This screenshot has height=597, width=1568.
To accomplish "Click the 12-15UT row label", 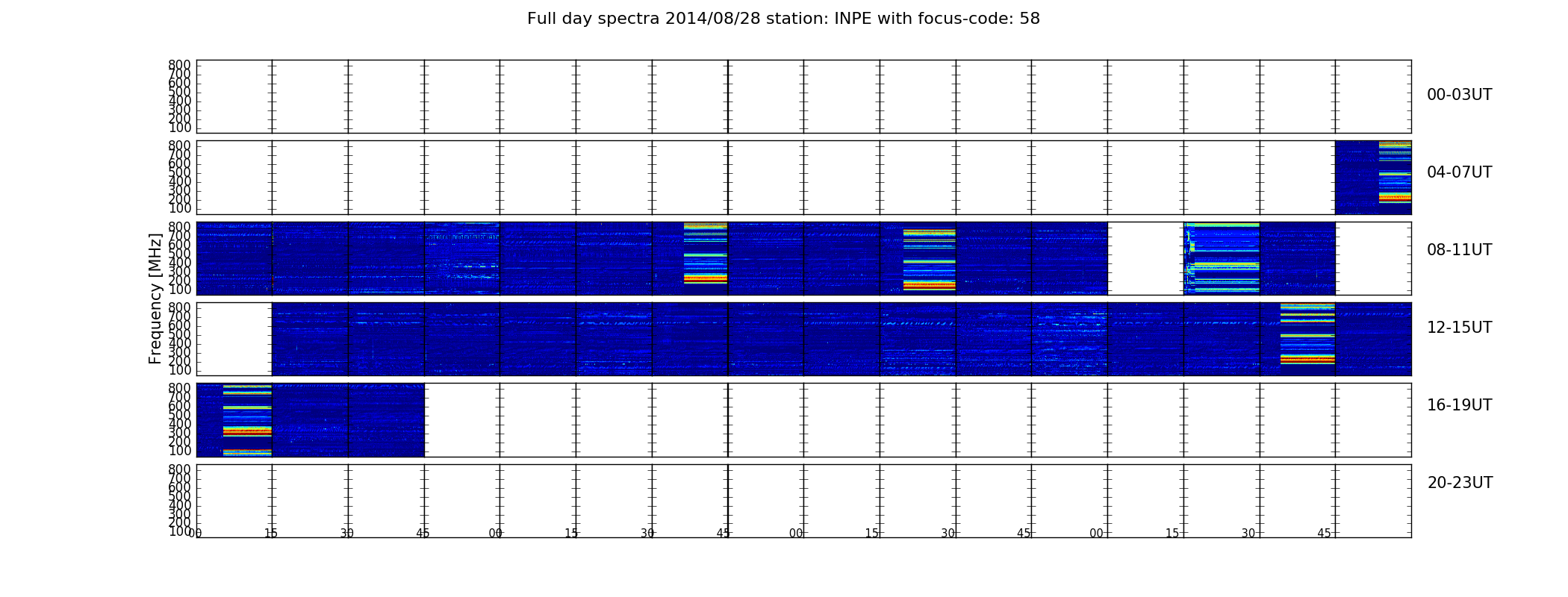I will click(x=1459, y=328).
